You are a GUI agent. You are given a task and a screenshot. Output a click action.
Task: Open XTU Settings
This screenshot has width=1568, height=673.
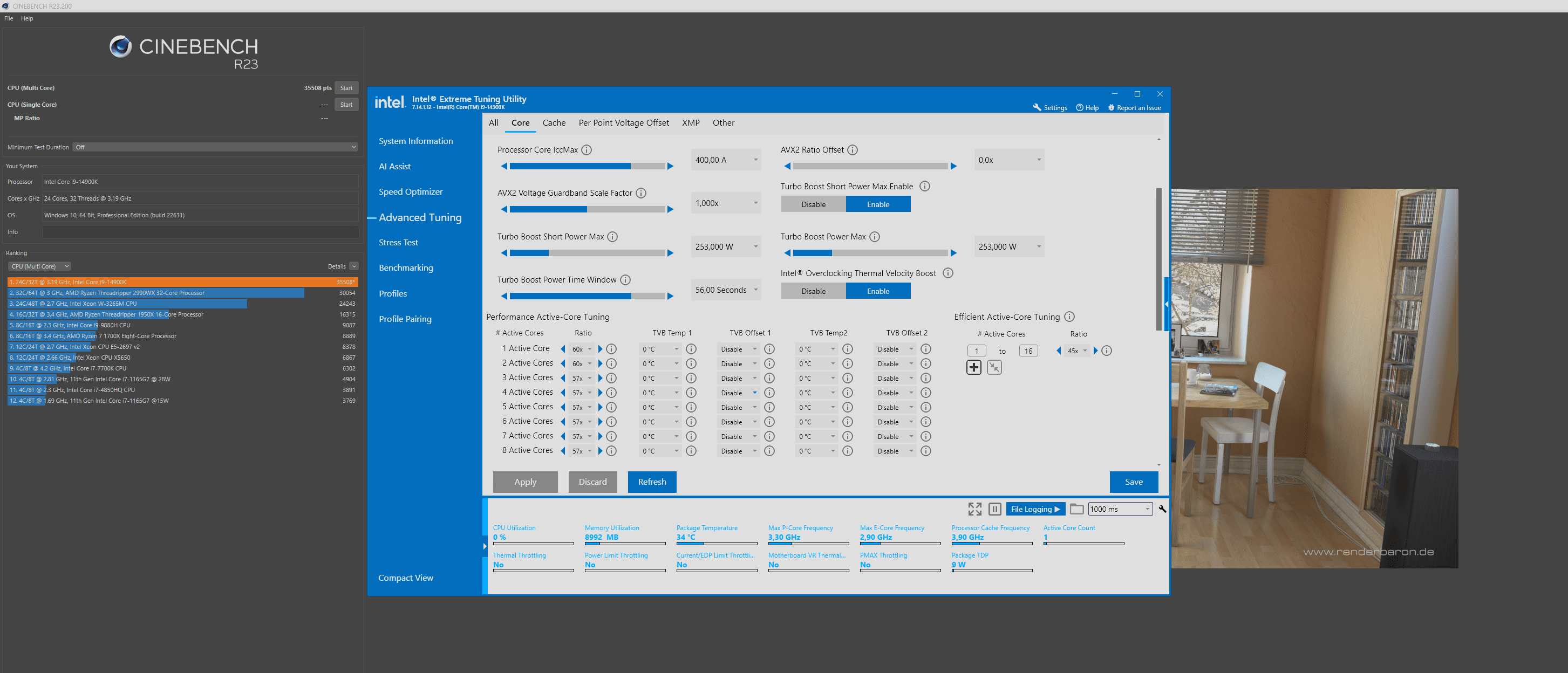click(x=1050, y=108)
